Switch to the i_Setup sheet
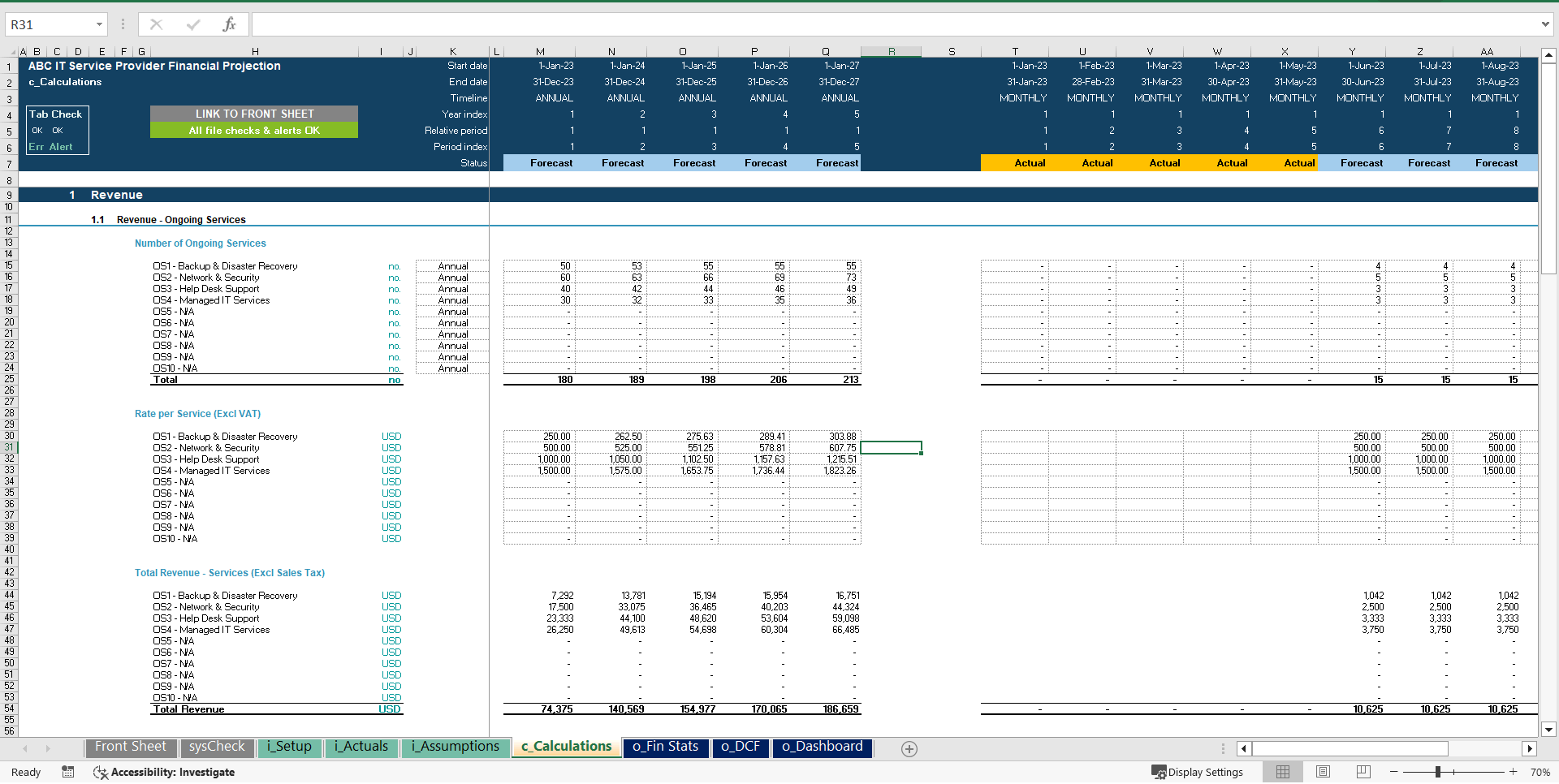 tap(289, 747)
